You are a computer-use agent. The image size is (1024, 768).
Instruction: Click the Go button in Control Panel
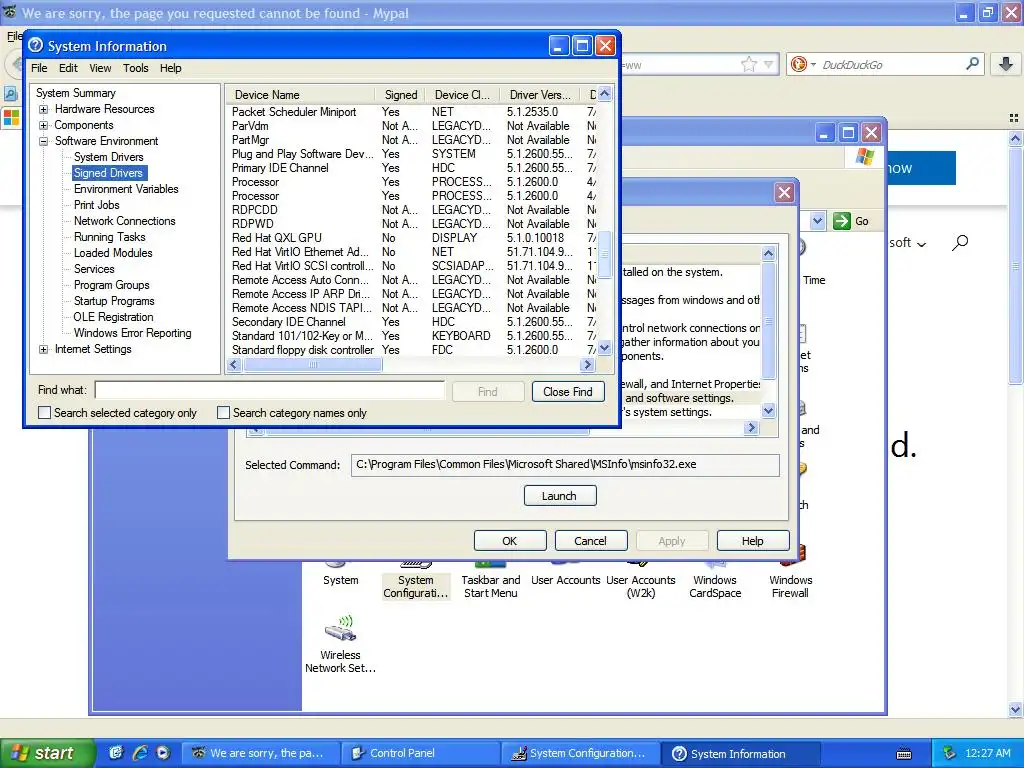click(852, 221)
